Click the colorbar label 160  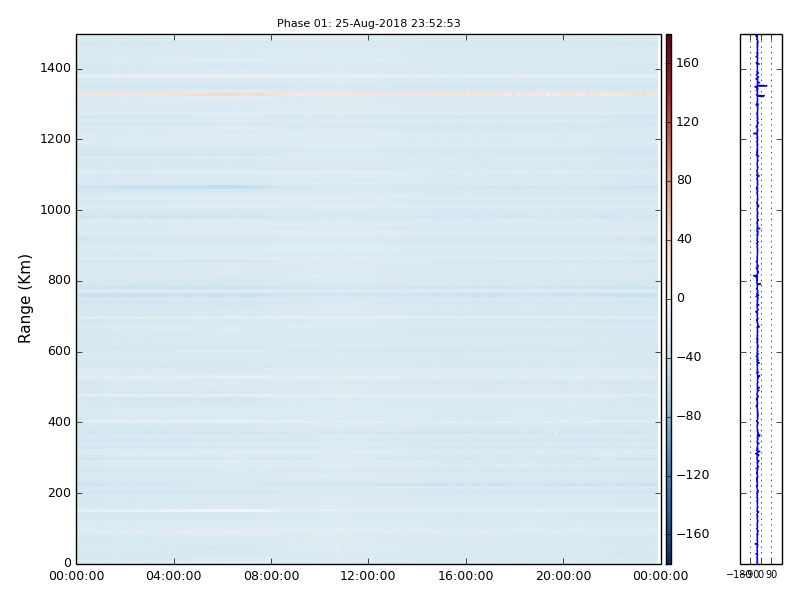[x=687, y=63]
